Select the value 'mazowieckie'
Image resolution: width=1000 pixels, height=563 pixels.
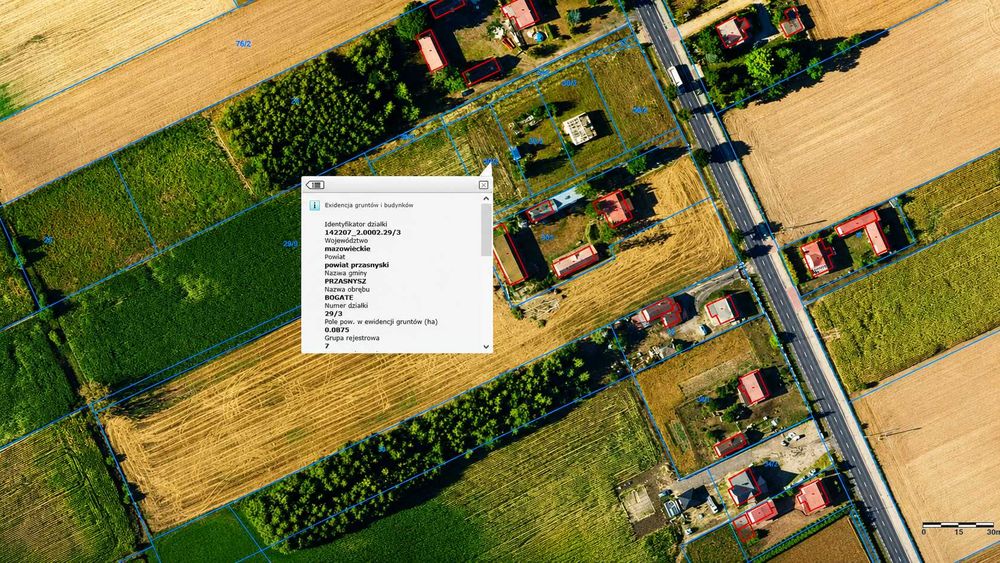[347, 249]
